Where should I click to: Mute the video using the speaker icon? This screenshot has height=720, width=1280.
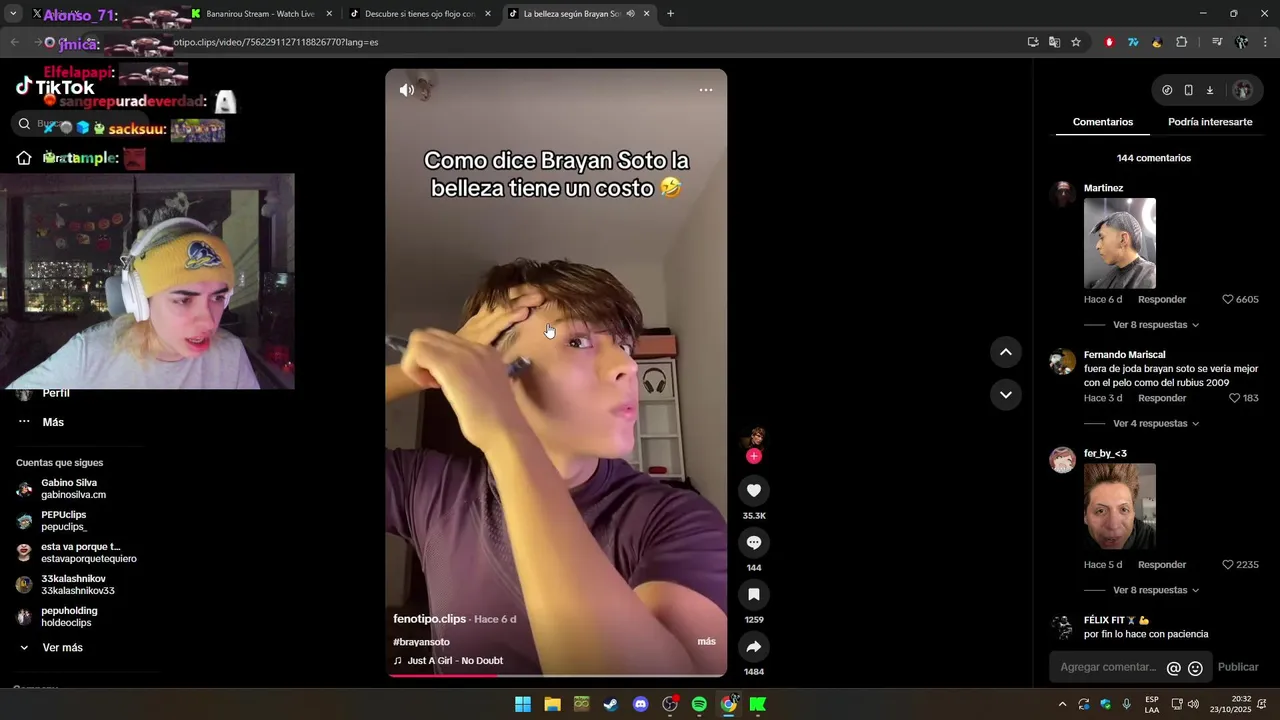click(407, 90)
